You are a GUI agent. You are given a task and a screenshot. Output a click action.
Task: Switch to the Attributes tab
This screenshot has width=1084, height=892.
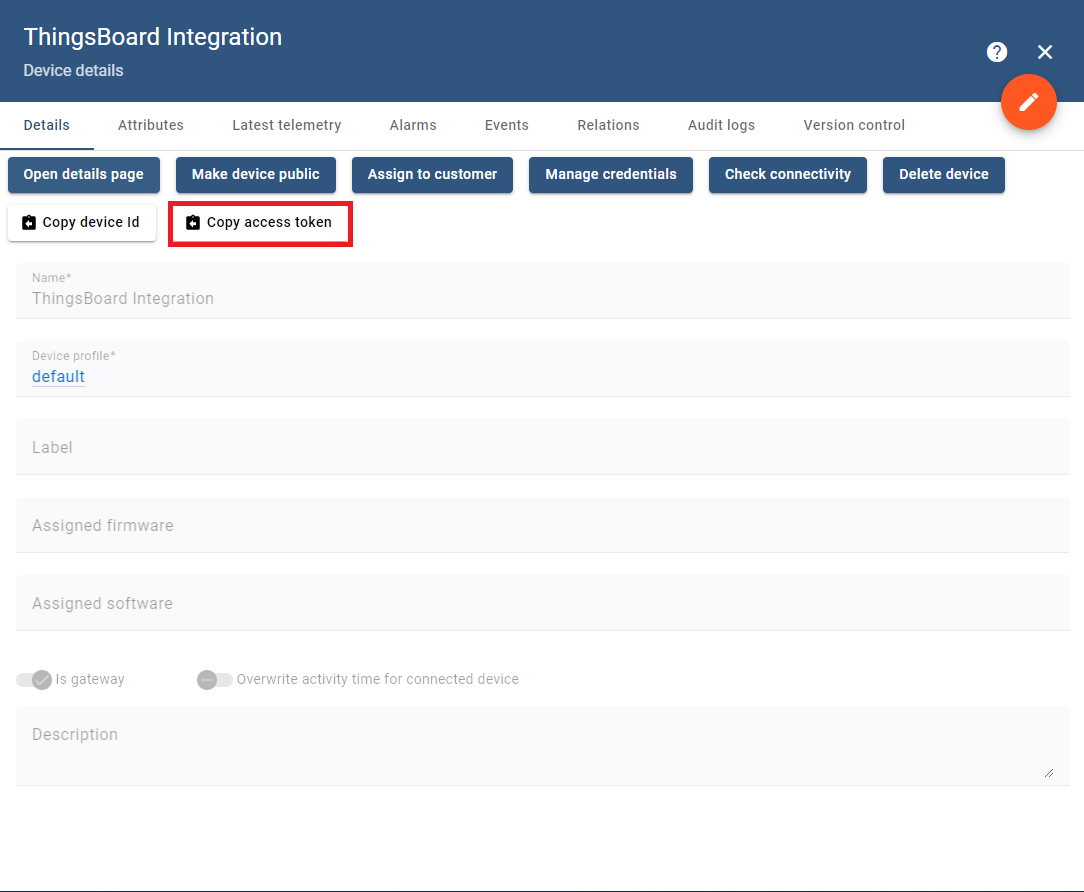click(150, 125)
